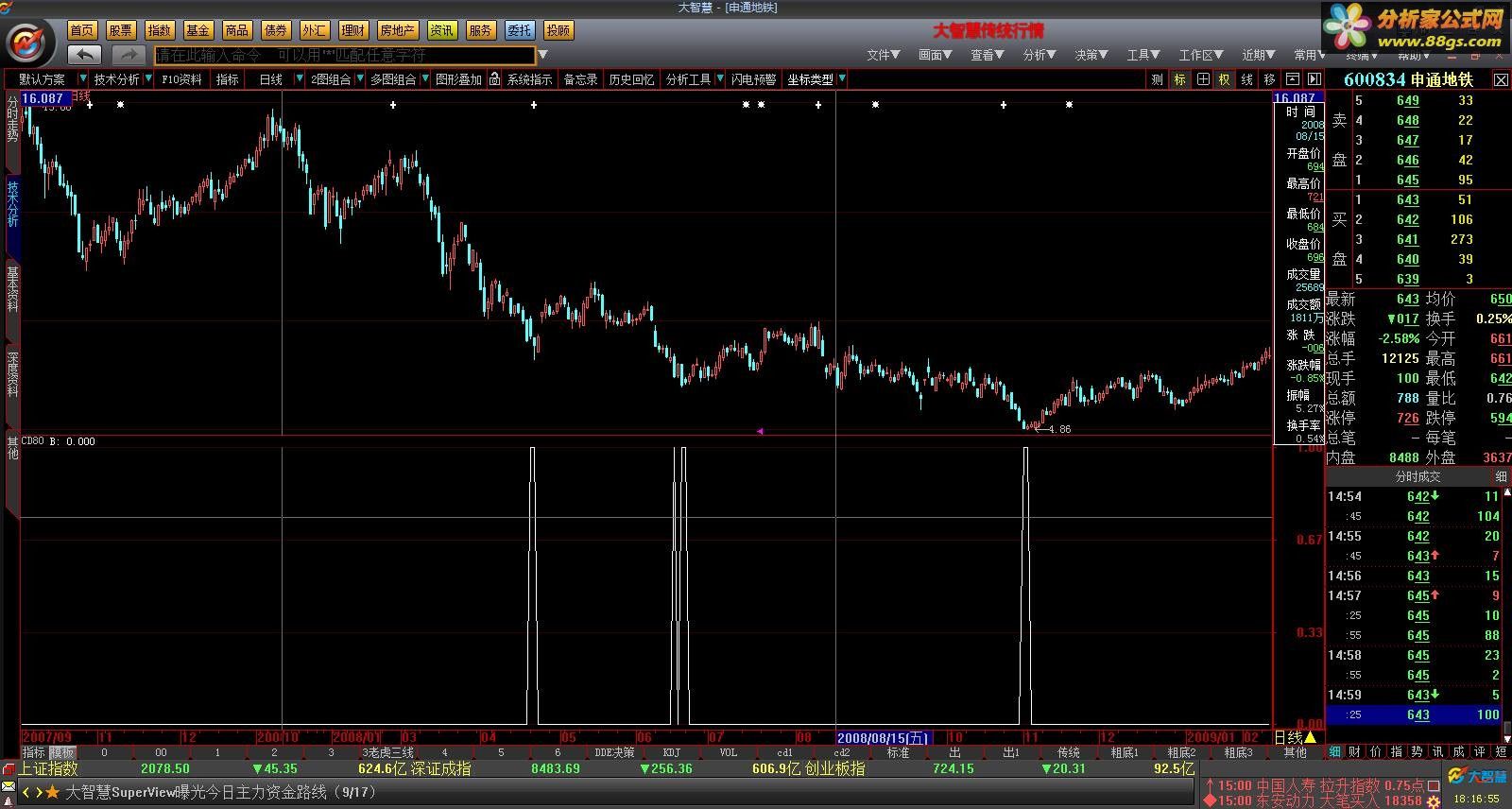Click the 基金 button
Image resolution: width=1512 pixels, height=809 pixels.
(x=198, y=30)
